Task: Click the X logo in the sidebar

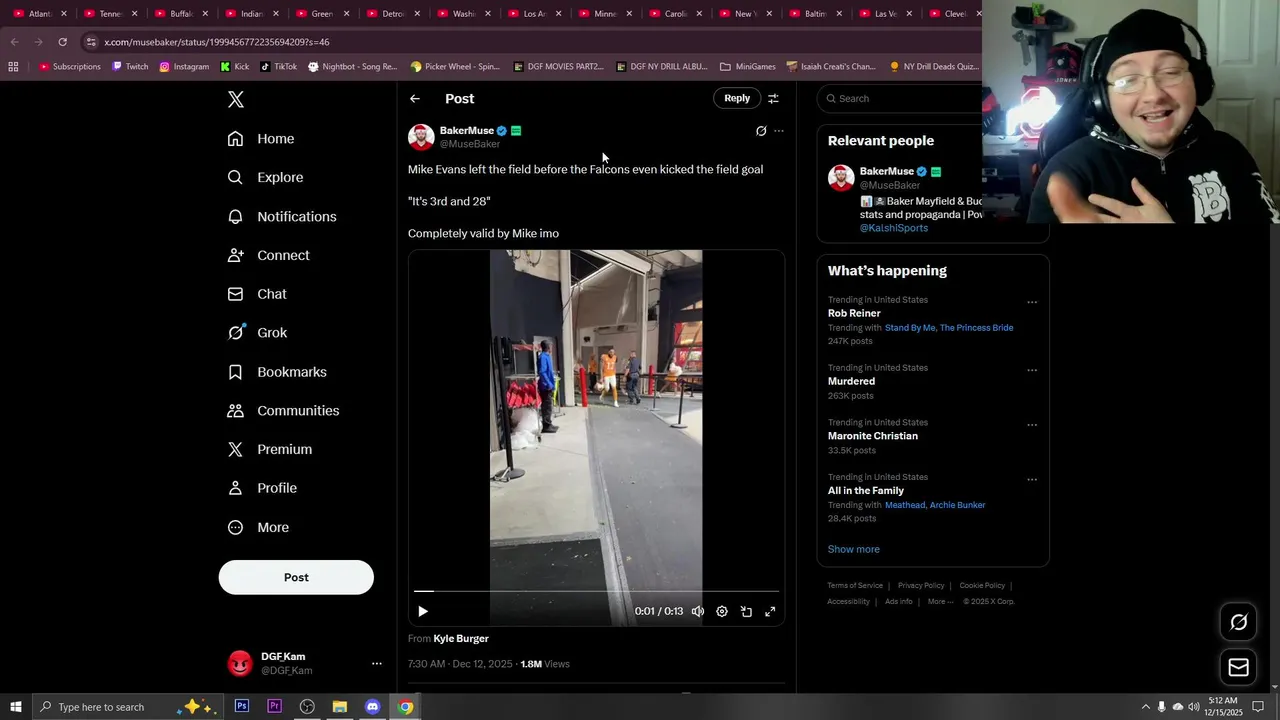Action: click(x=236, y=99)
